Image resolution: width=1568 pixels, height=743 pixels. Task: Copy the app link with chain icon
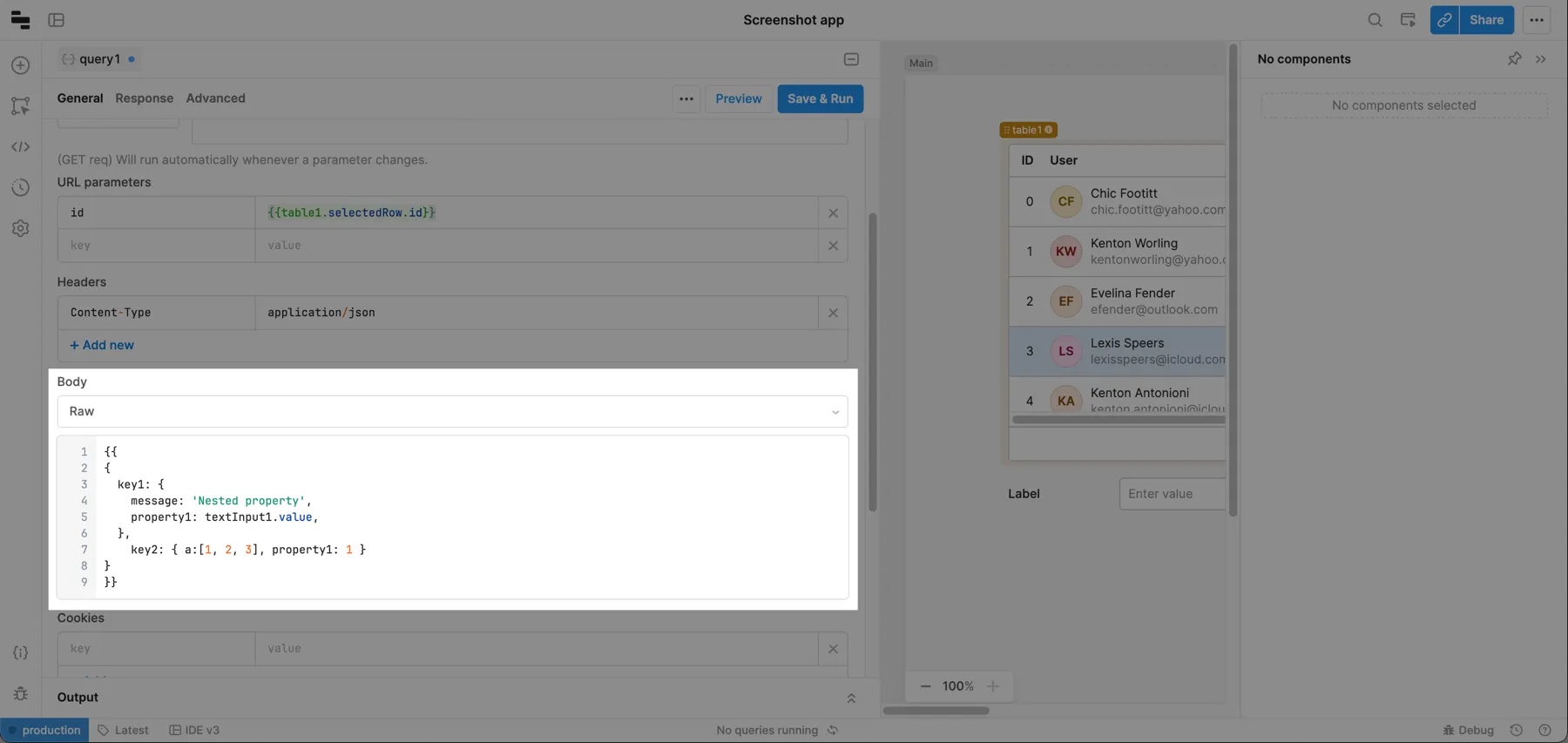click(x=1444, y=19)
